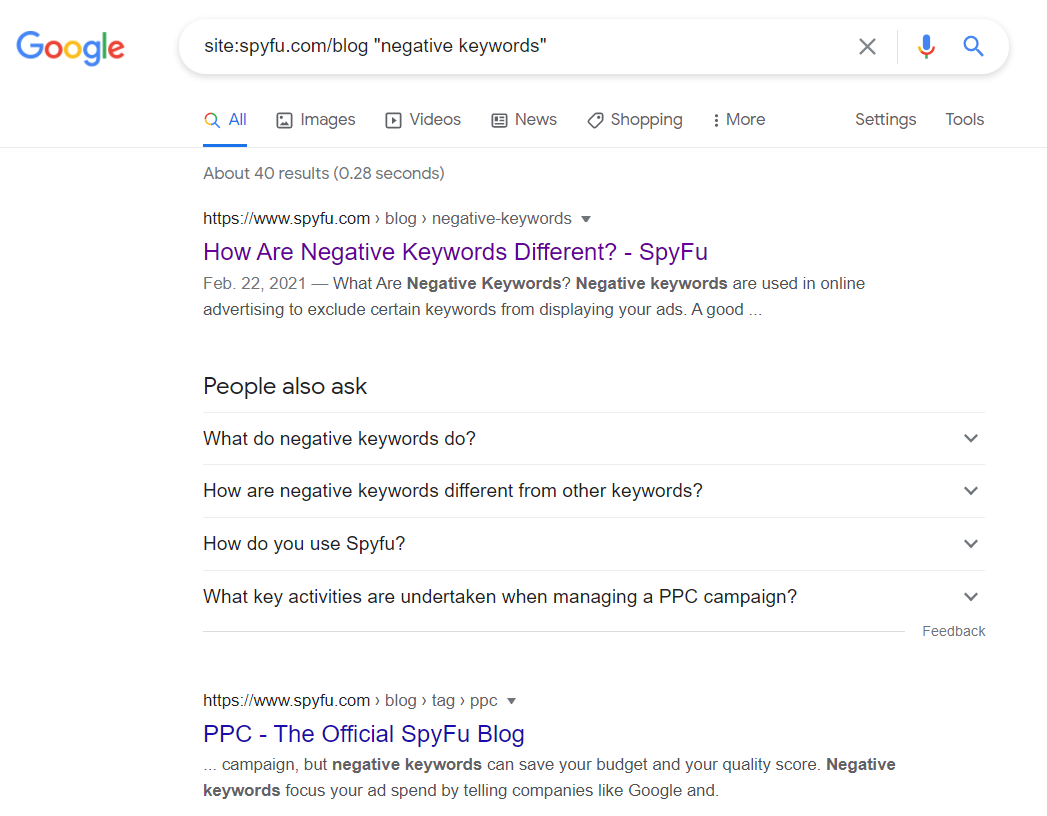
Task: Open the dropdown arrow next to negative-keywords URL
Action: [x=586, y=219]
